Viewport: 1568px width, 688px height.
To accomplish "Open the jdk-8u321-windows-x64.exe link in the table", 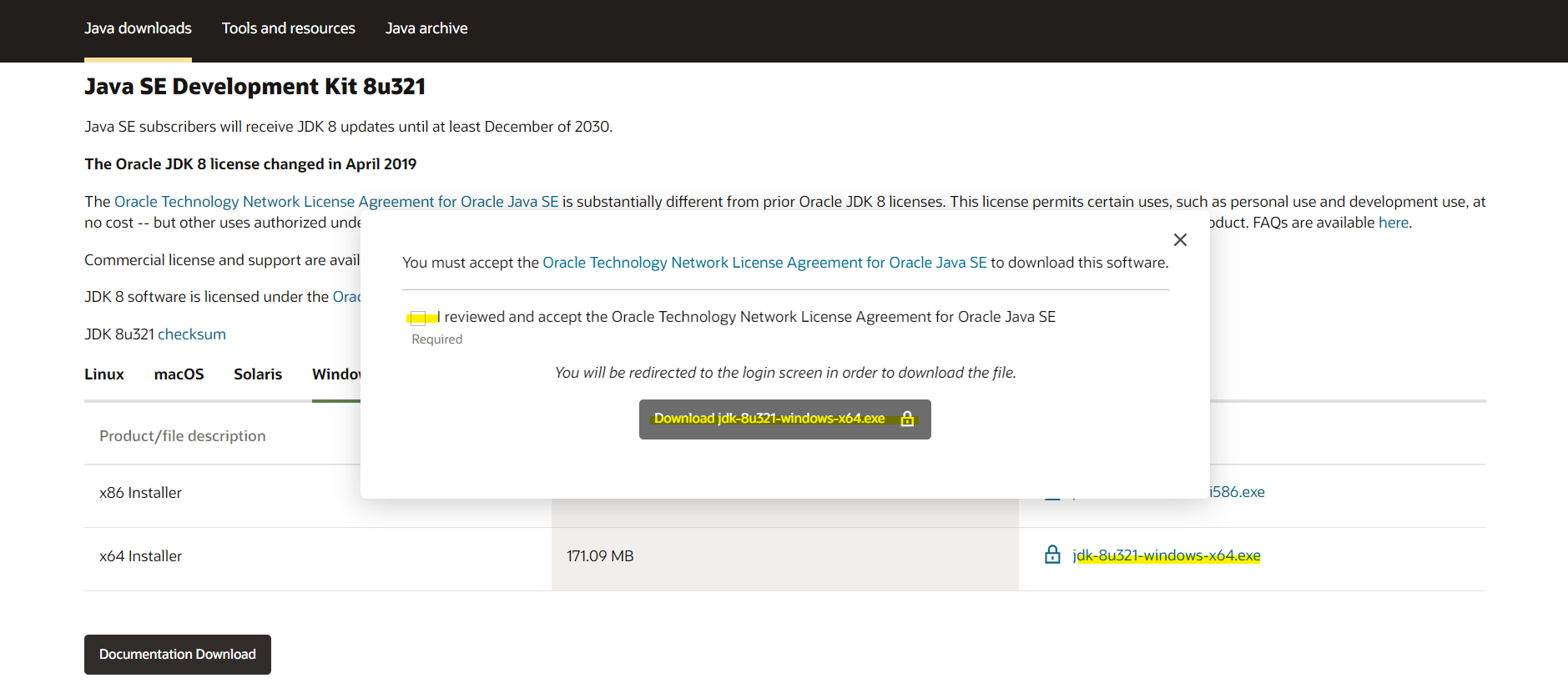I will pos(1167,555).
